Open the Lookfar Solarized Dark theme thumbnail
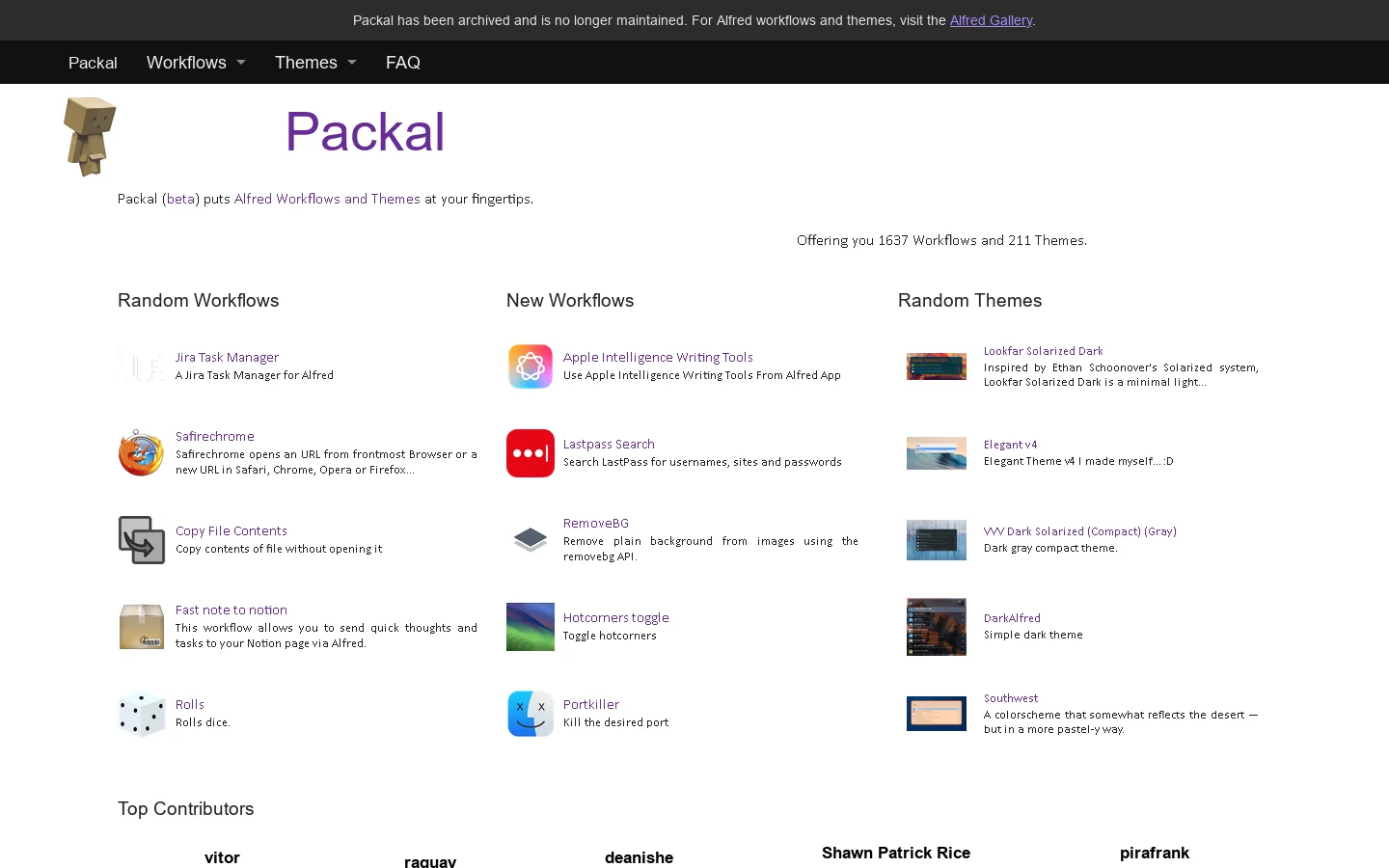Image resolution: width=1389 pixels, height=868 pixels. [937, 366]
